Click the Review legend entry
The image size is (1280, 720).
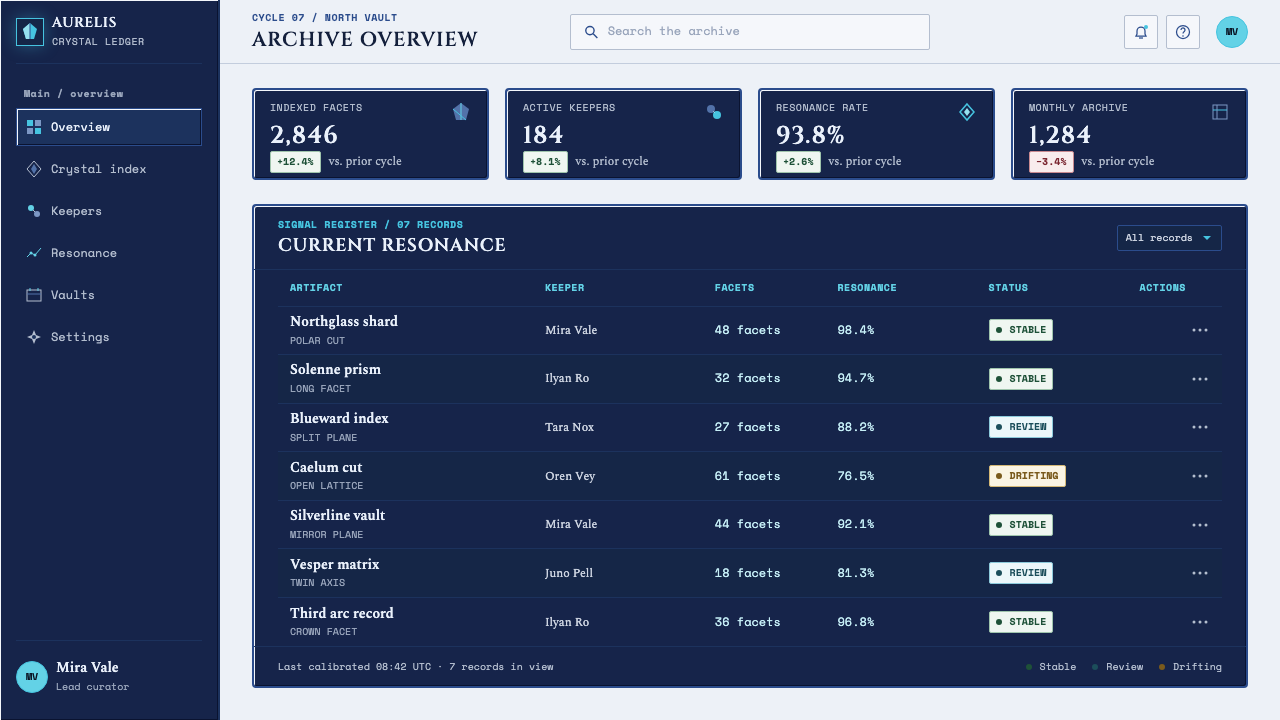click(1118, 667)
